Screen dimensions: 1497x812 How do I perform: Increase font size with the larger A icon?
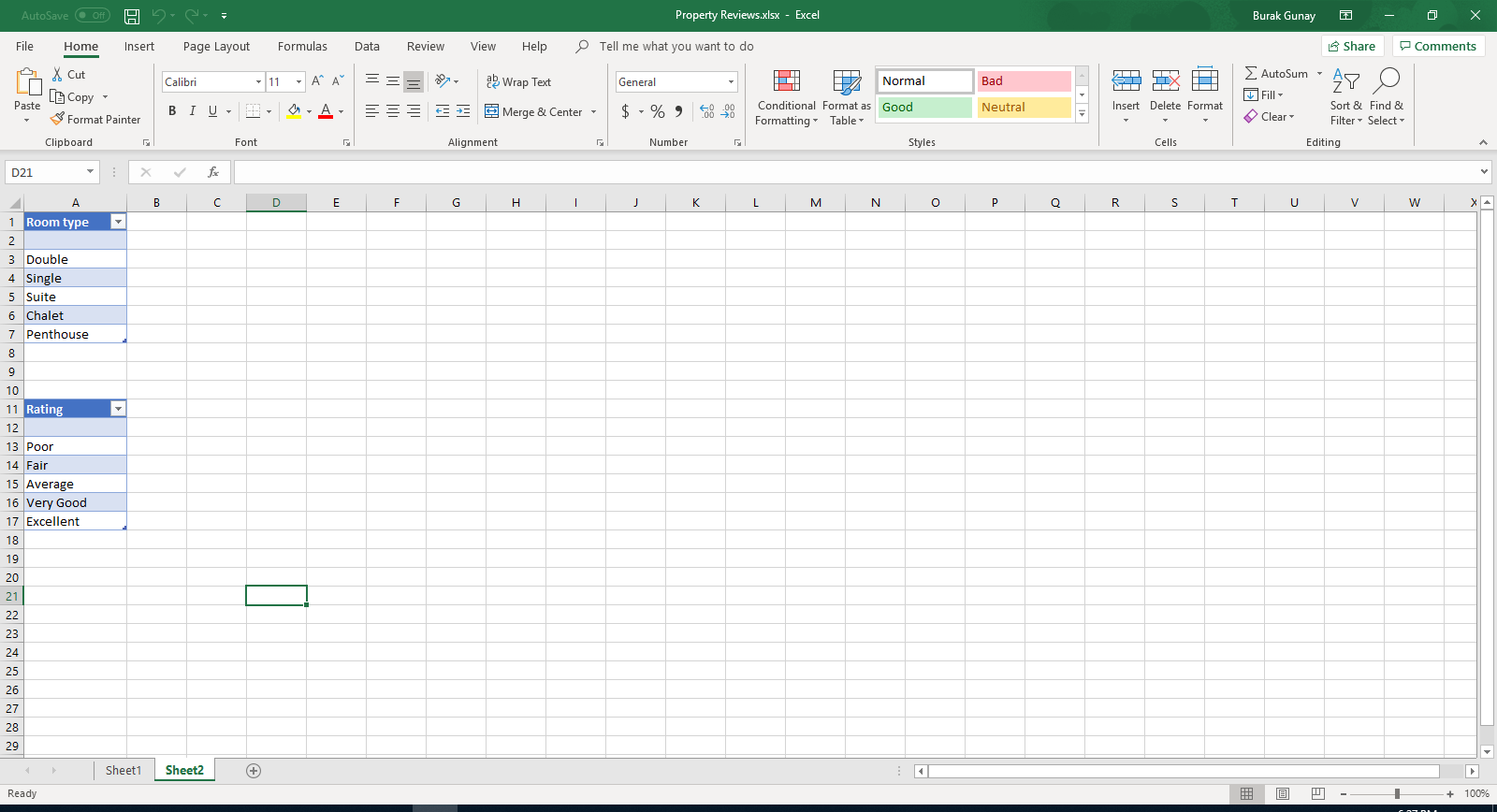click(x=318, y=81)
